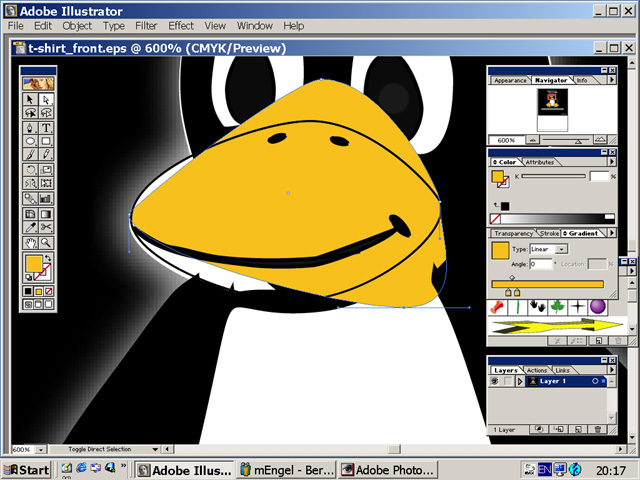Select the Ellipse tool
Image resolution: width=640 pixels, height=480 pixels.
tap(30, 141)
